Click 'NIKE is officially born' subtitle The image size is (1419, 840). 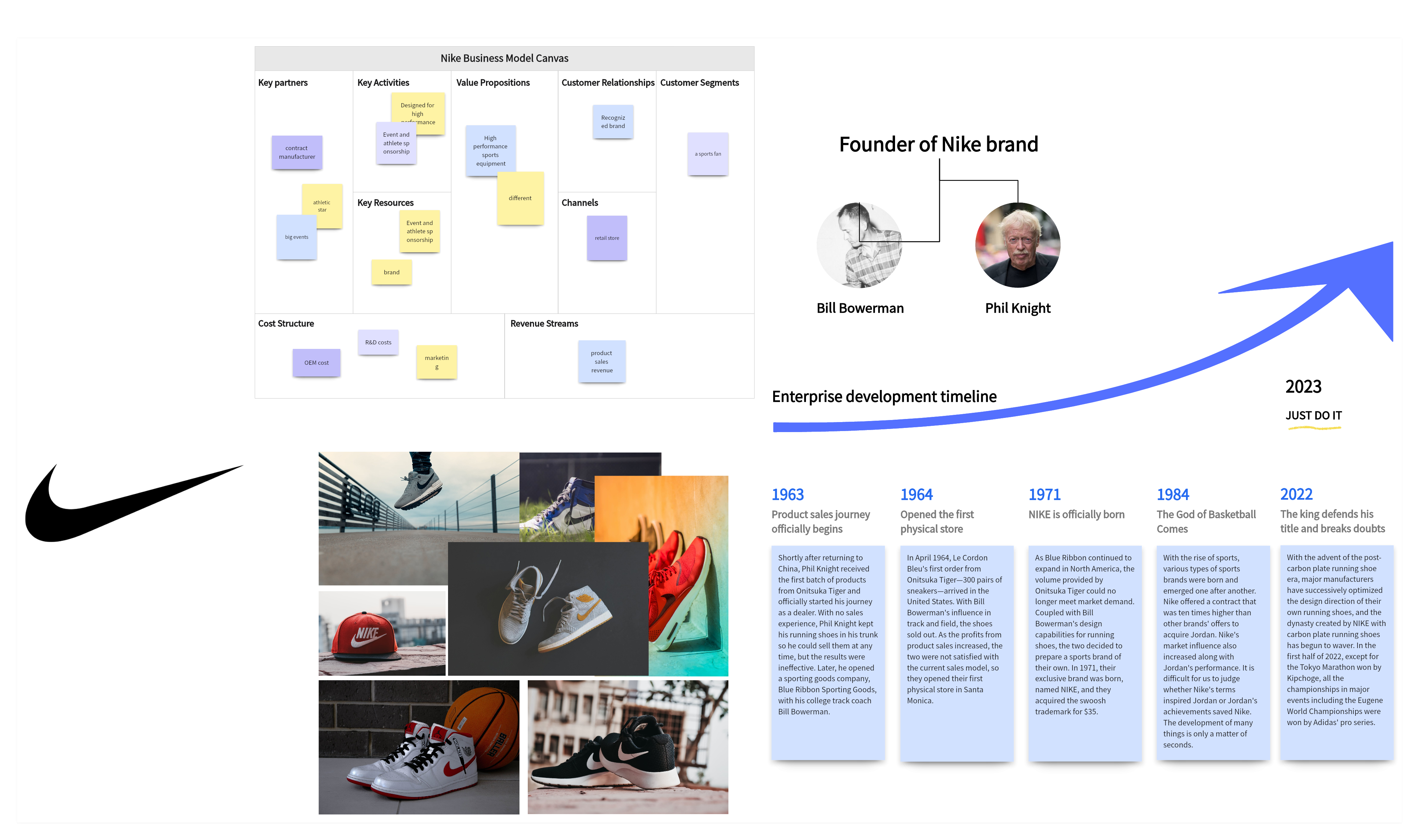(x=1077, y=515)
